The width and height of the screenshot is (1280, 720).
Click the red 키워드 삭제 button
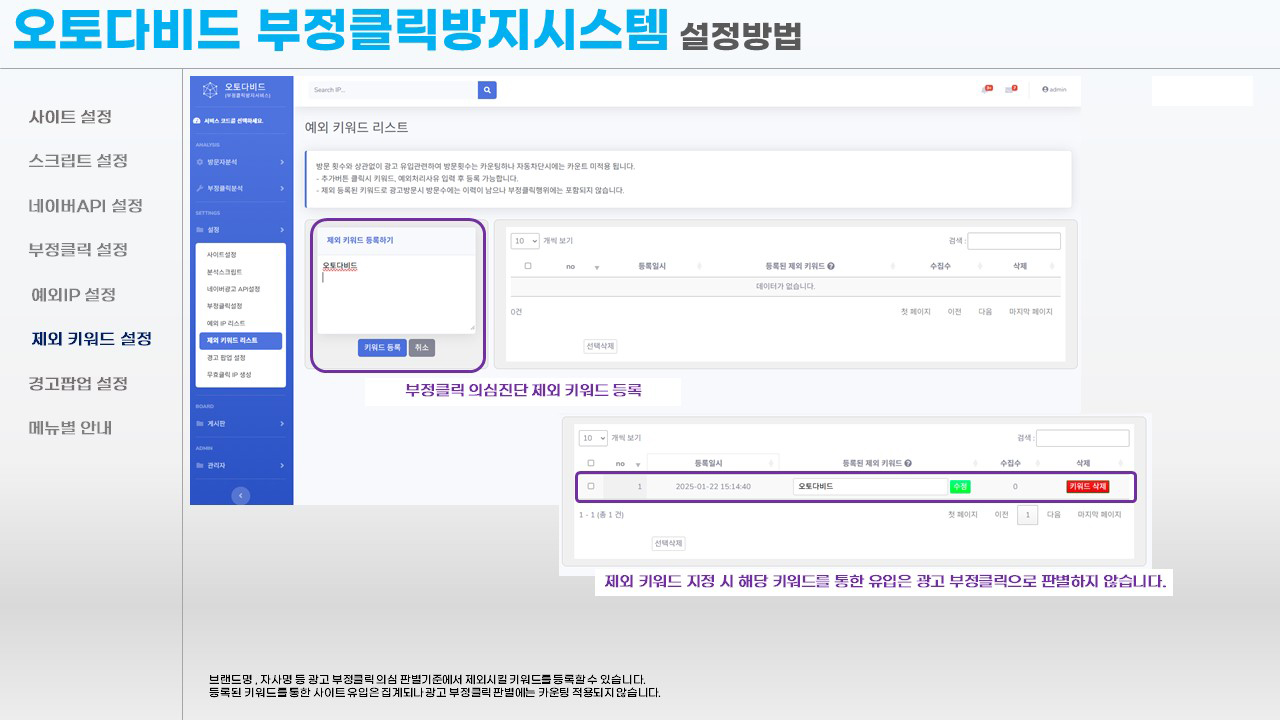coord(1087,487)
